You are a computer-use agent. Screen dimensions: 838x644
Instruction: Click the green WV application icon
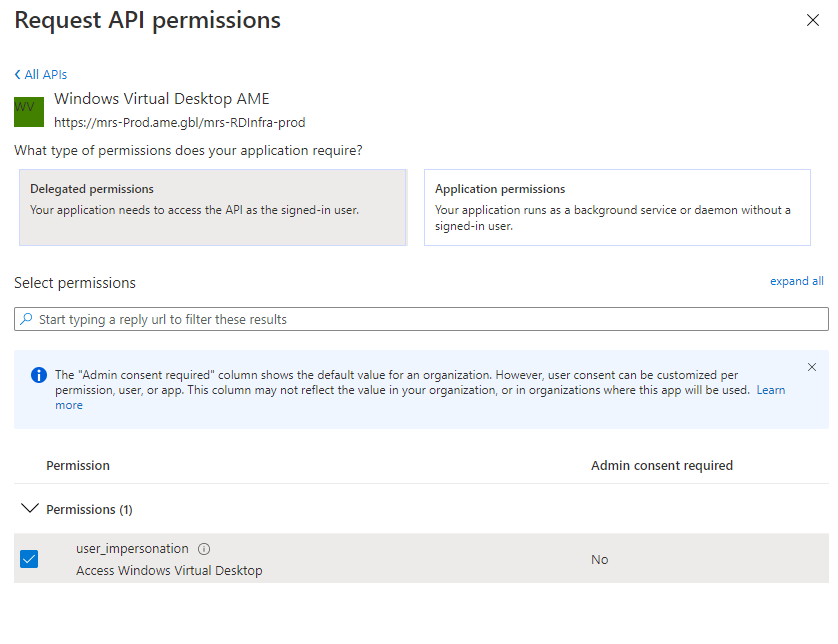29,111
